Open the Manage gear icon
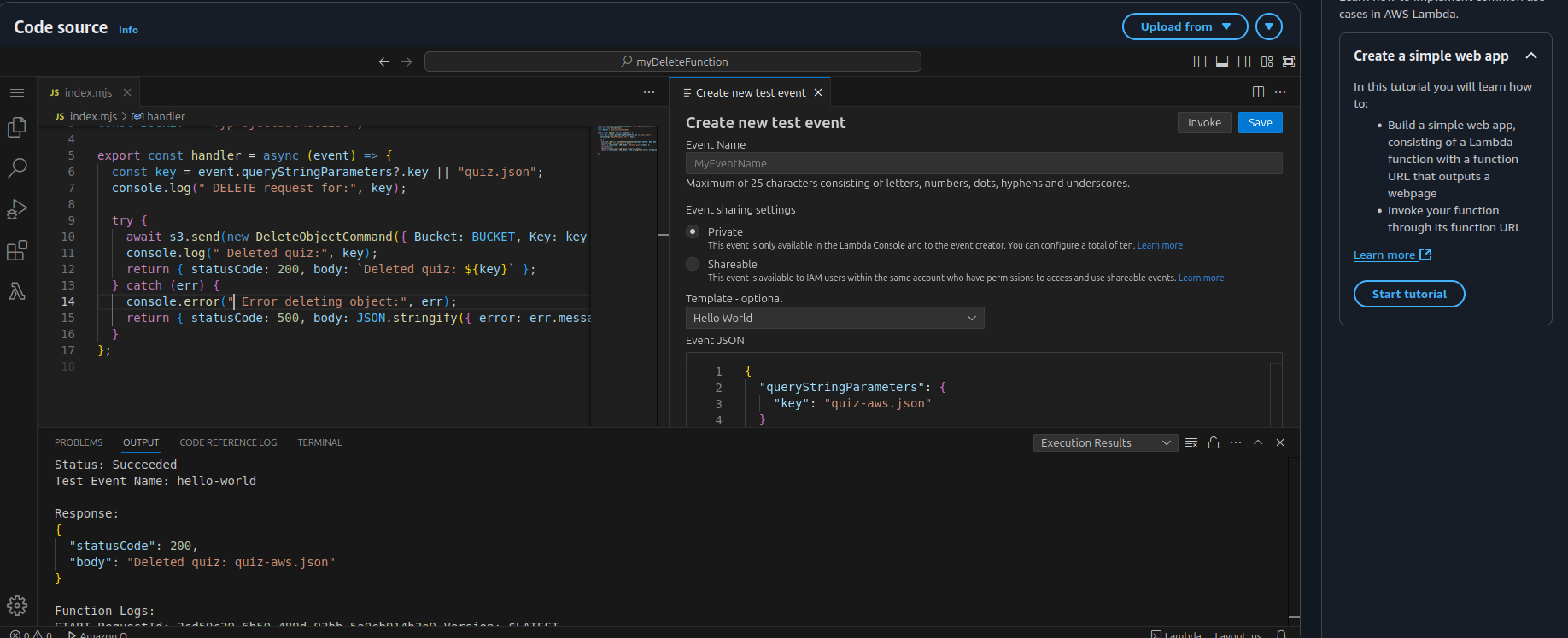 17,606
